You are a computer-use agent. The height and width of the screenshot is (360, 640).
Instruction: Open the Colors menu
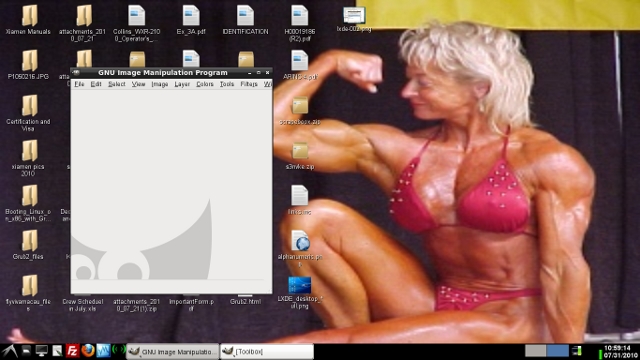(205, 84)
